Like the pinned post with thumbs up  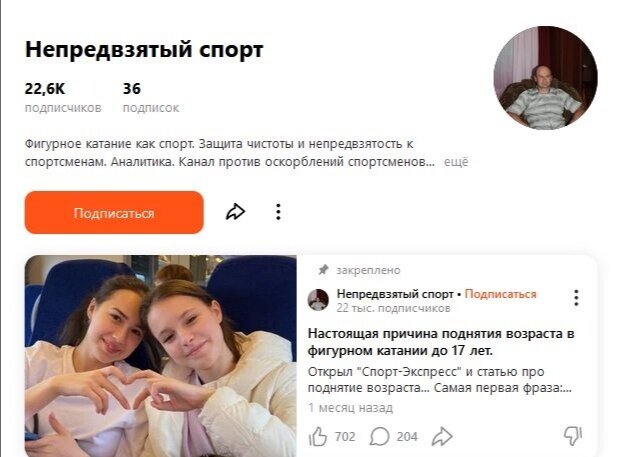click(x=318, y=437)
